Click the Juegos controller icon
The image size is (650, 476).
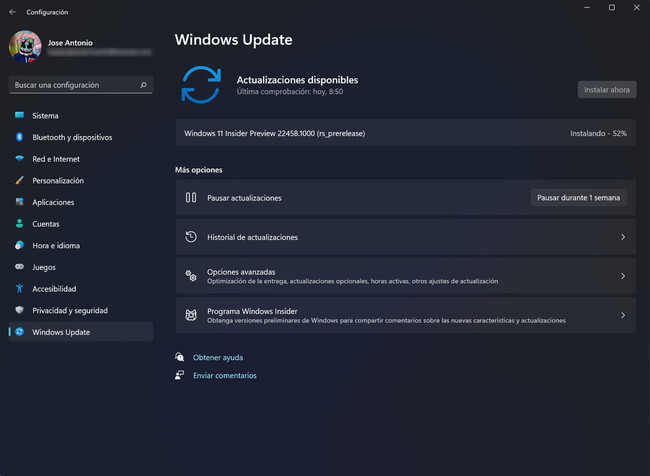(x=19, y=267)
